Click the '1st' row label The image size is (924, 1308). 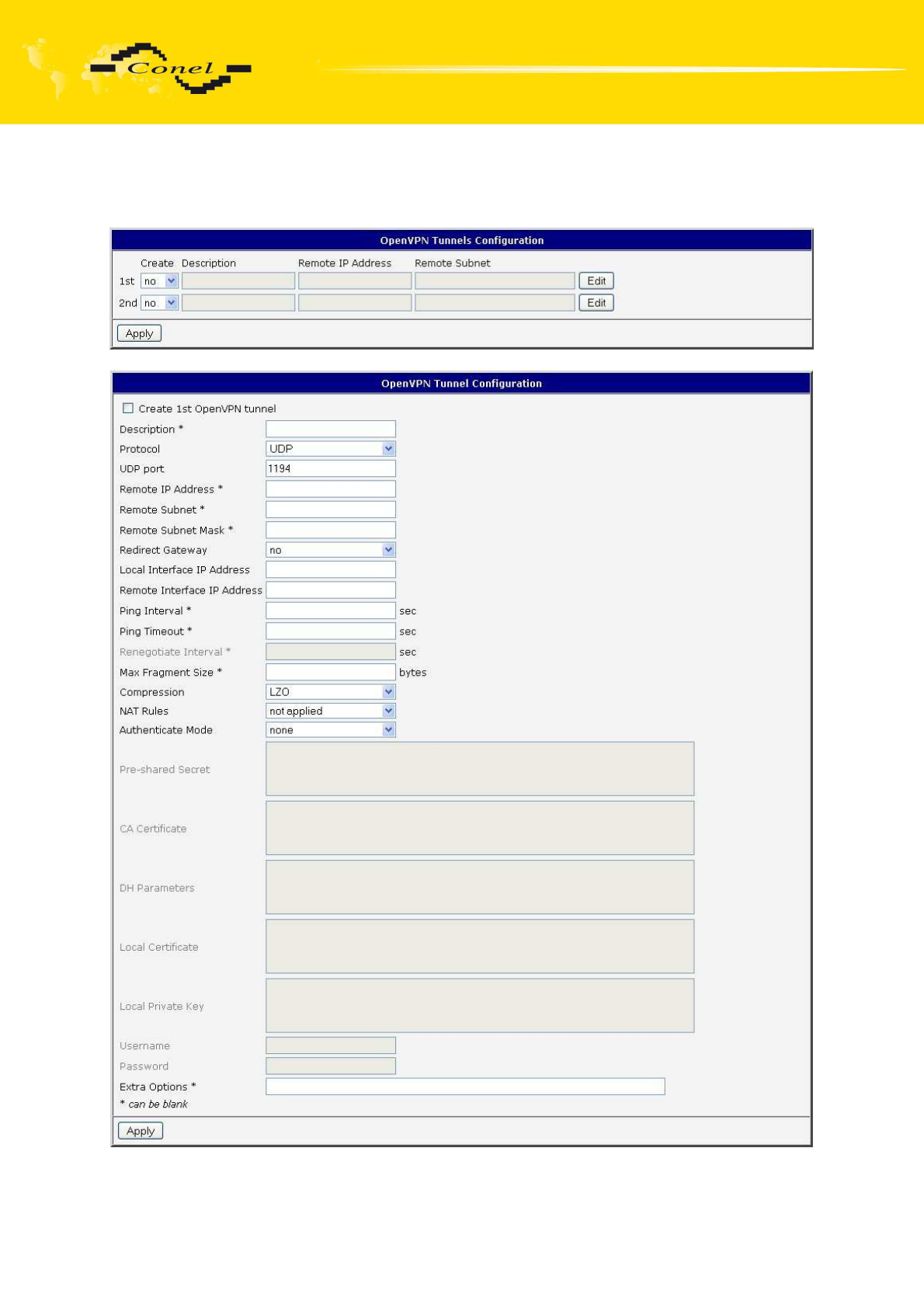coord(127,281)
